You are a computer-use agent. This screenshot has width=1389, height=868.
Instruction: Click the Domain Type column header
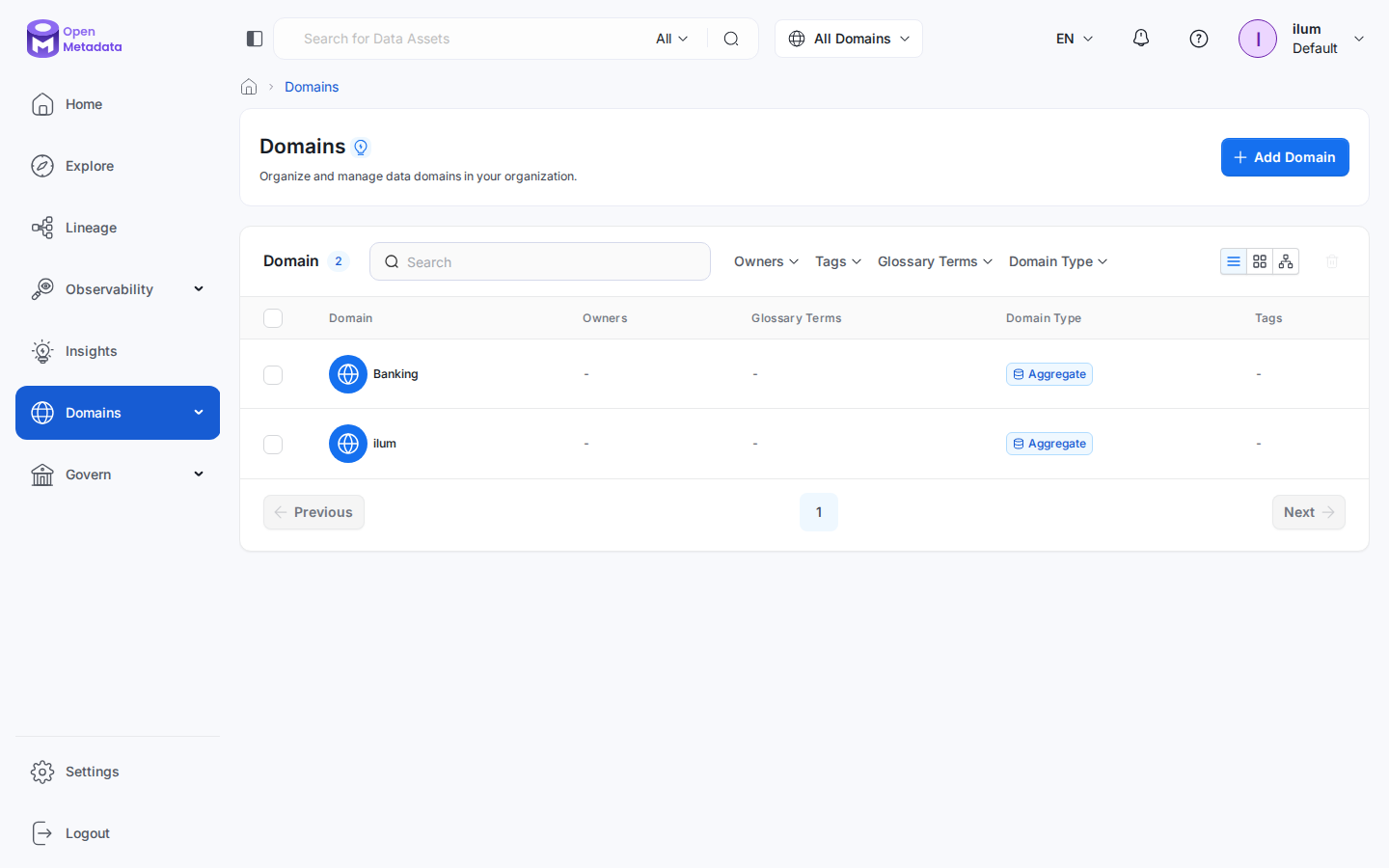click(x=1044, y=318)
